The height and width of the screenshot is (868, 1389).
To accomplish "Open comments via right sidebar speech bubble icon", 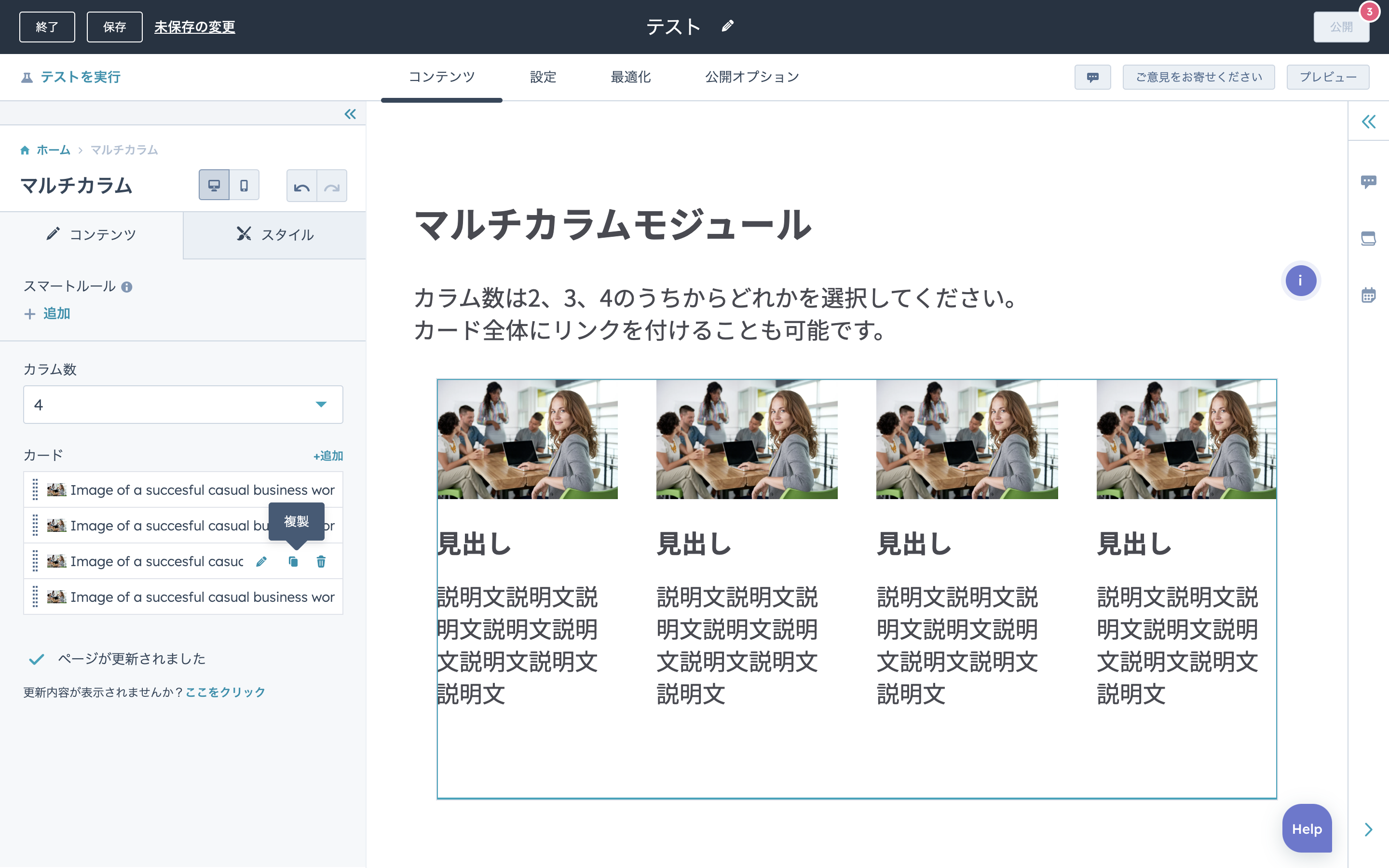I will tap(1368, 182).
